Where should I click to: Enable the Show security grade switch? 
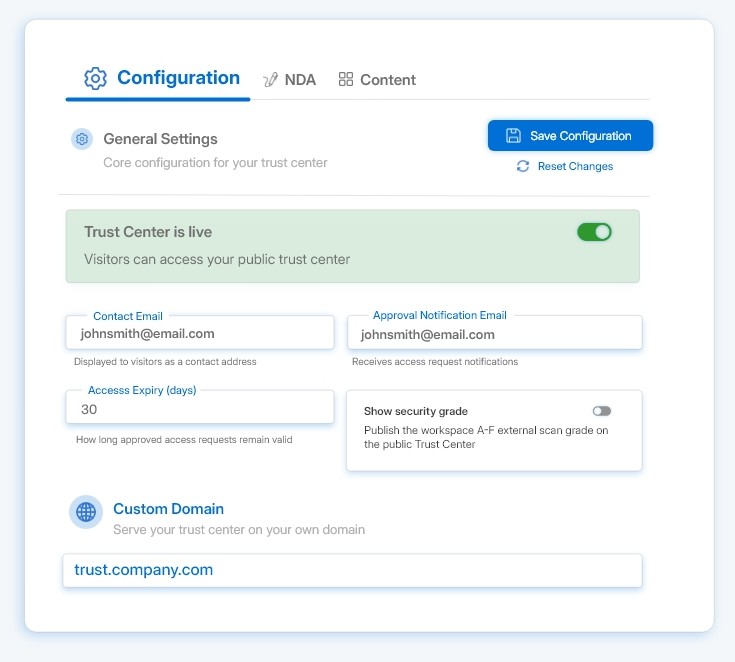[x=602, y=411]
